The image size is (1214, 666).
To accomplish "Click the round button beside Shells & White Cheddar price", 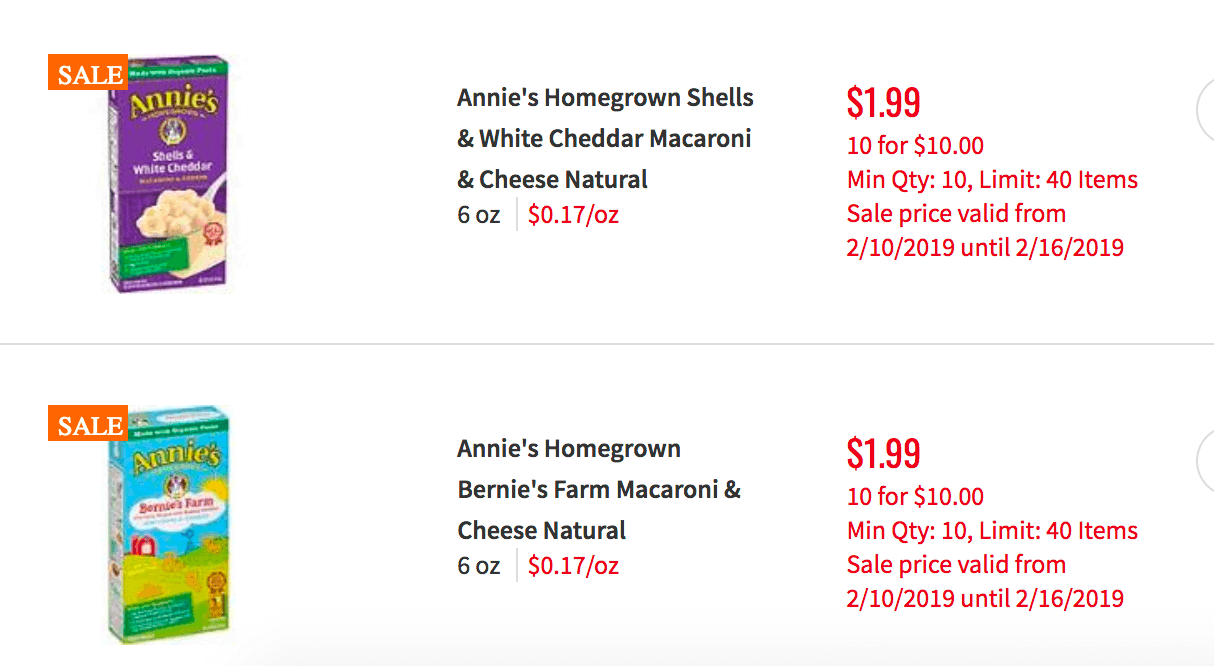I will pyautogui.click(x=1205, y=111).
